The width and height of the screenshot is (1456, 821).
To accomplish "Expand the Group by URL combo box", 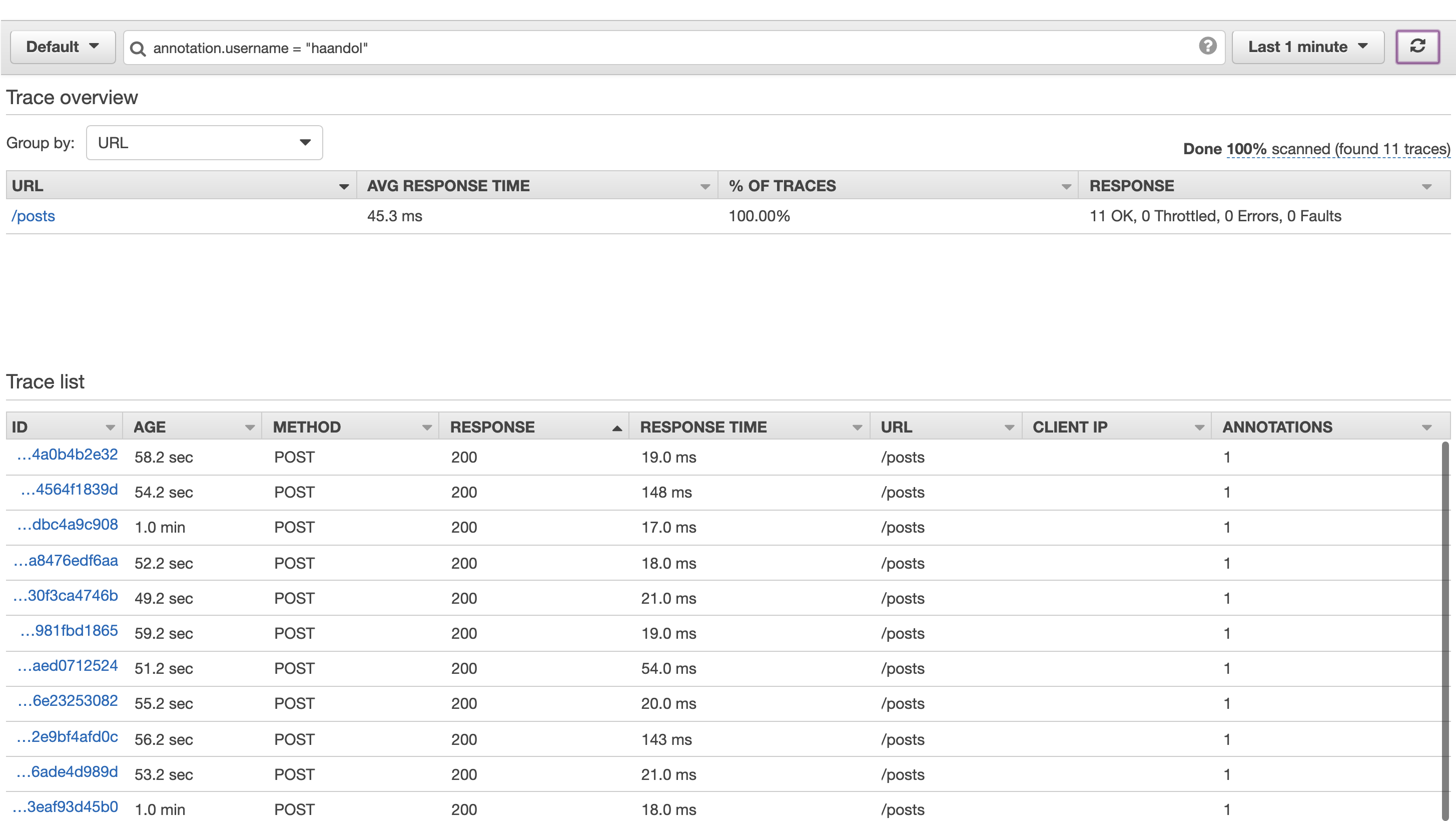I will (x=204, y=143).
